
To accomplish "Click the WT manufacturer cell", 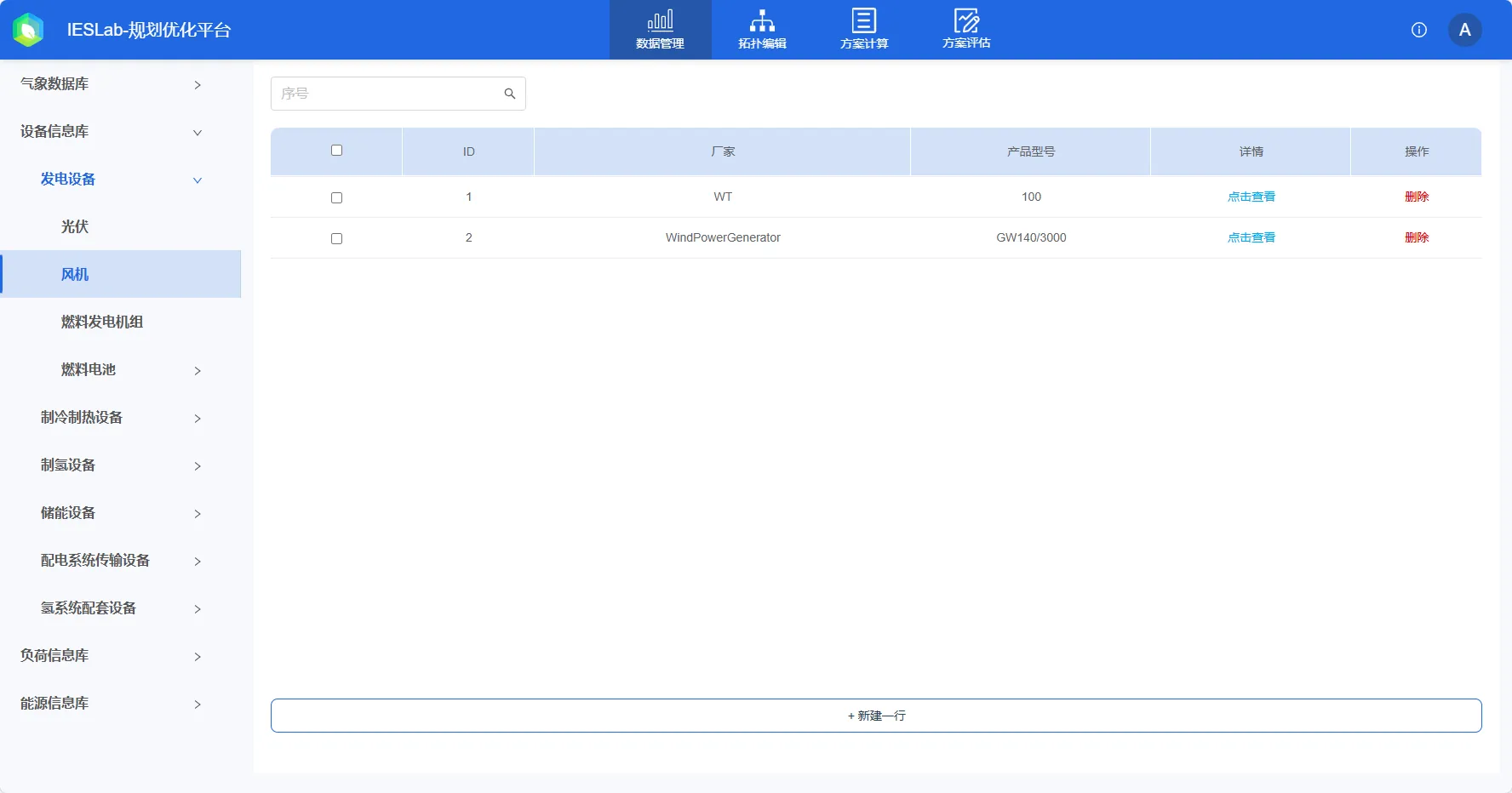I will (x=723, y=197).
